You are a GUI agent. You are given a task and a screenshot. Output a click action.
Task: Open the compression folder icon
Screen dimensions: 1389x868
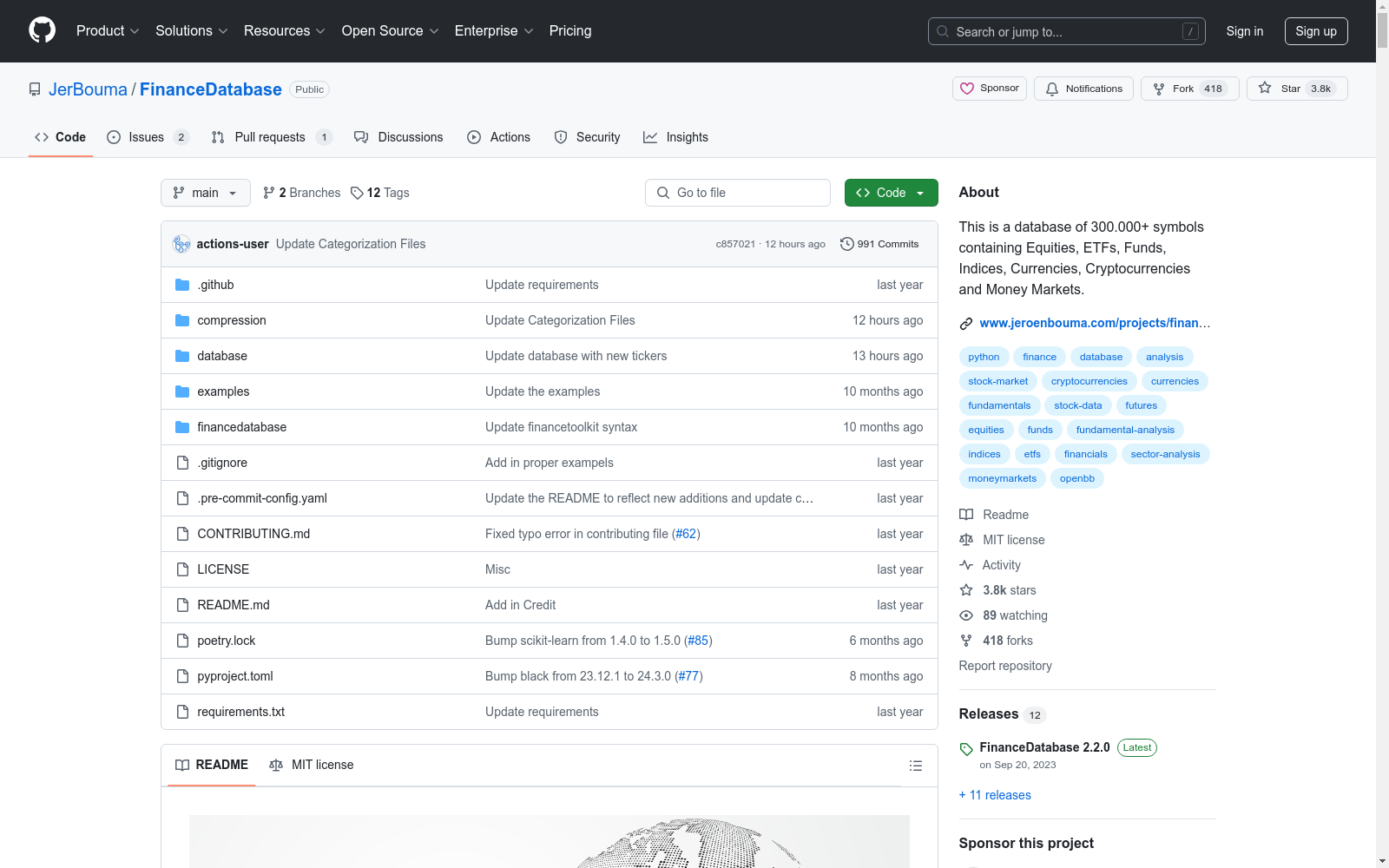point(182,320)
